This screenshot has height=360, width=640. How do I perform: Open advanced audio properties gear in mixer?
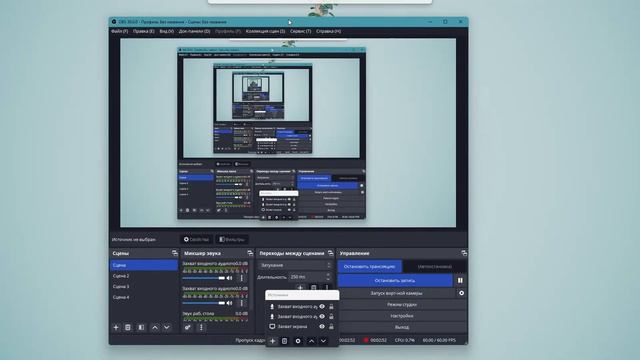pos(188,327)
